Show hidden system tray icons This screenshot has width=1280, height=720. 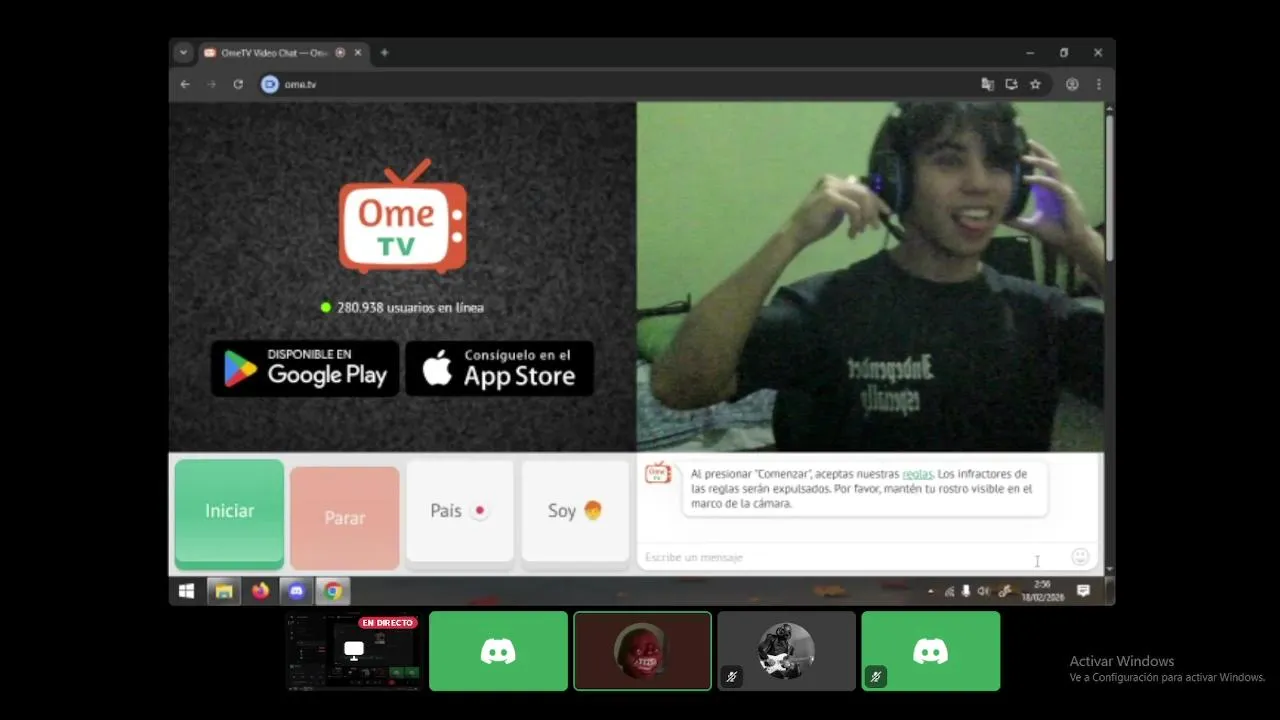[931, 591]
